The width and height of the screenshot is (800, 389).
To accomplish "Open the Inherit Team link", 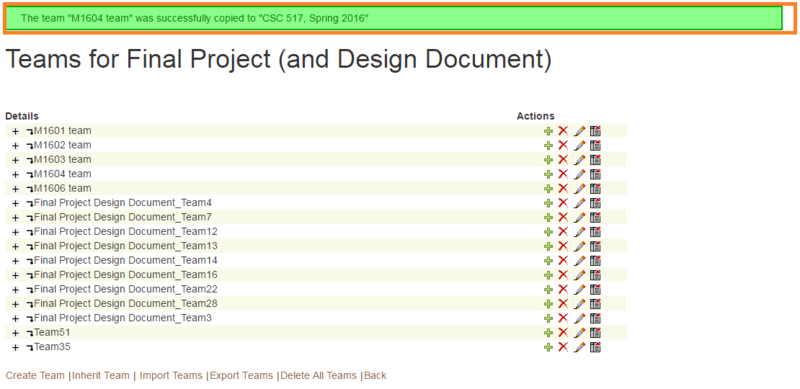I will (x=101, y=376).
